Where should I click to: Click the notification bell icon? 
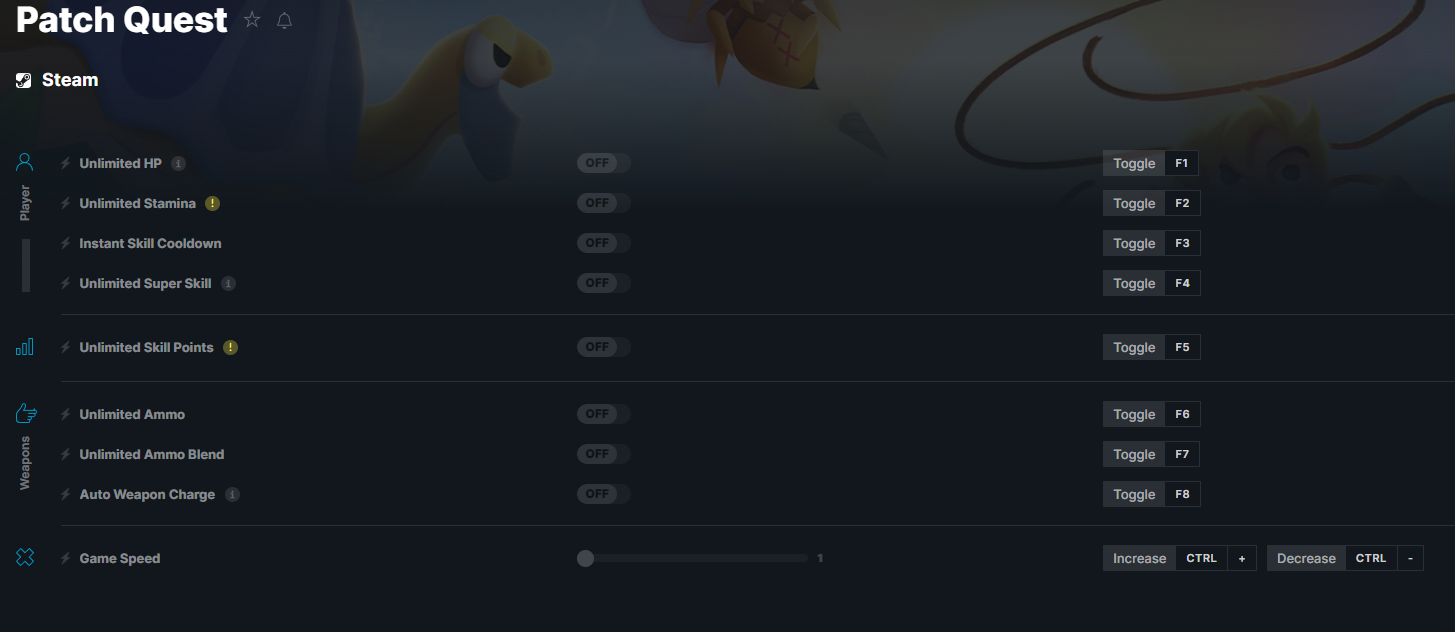click(284, 20)
